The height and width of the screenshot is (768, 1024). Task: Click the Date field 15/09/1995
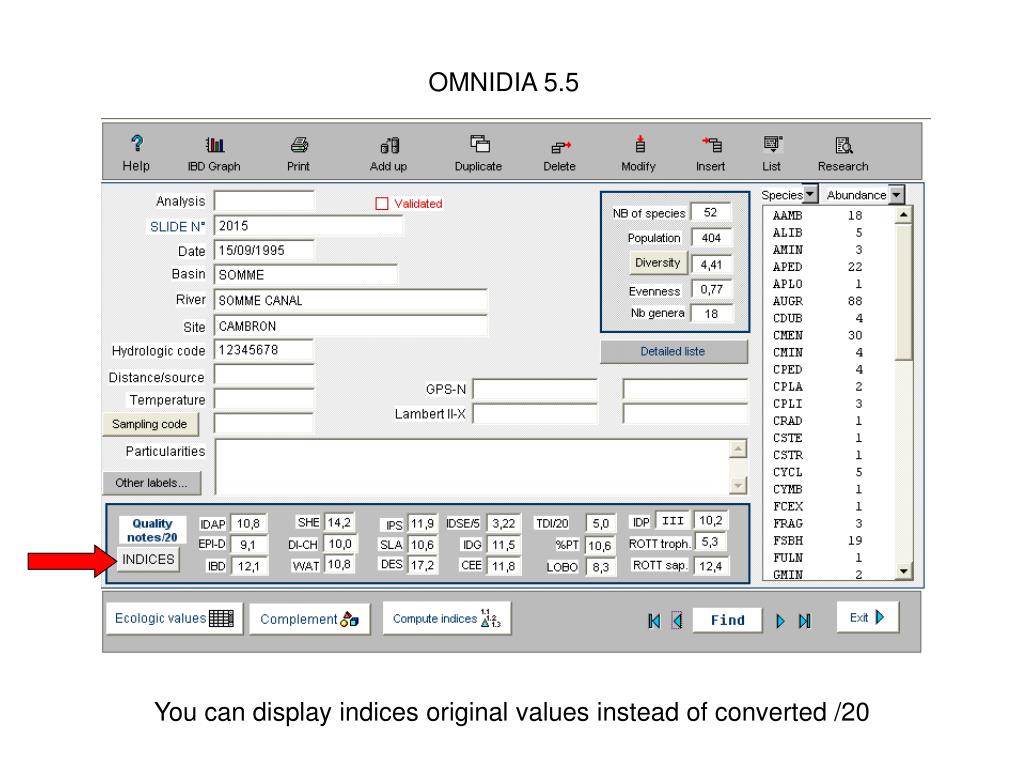pos(264,250)
